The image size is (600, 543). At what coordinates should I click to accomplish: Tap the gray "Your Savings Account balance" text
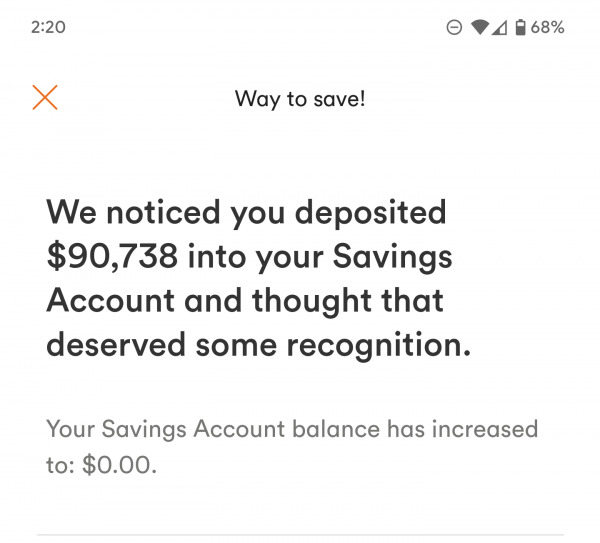click(212, 430)
